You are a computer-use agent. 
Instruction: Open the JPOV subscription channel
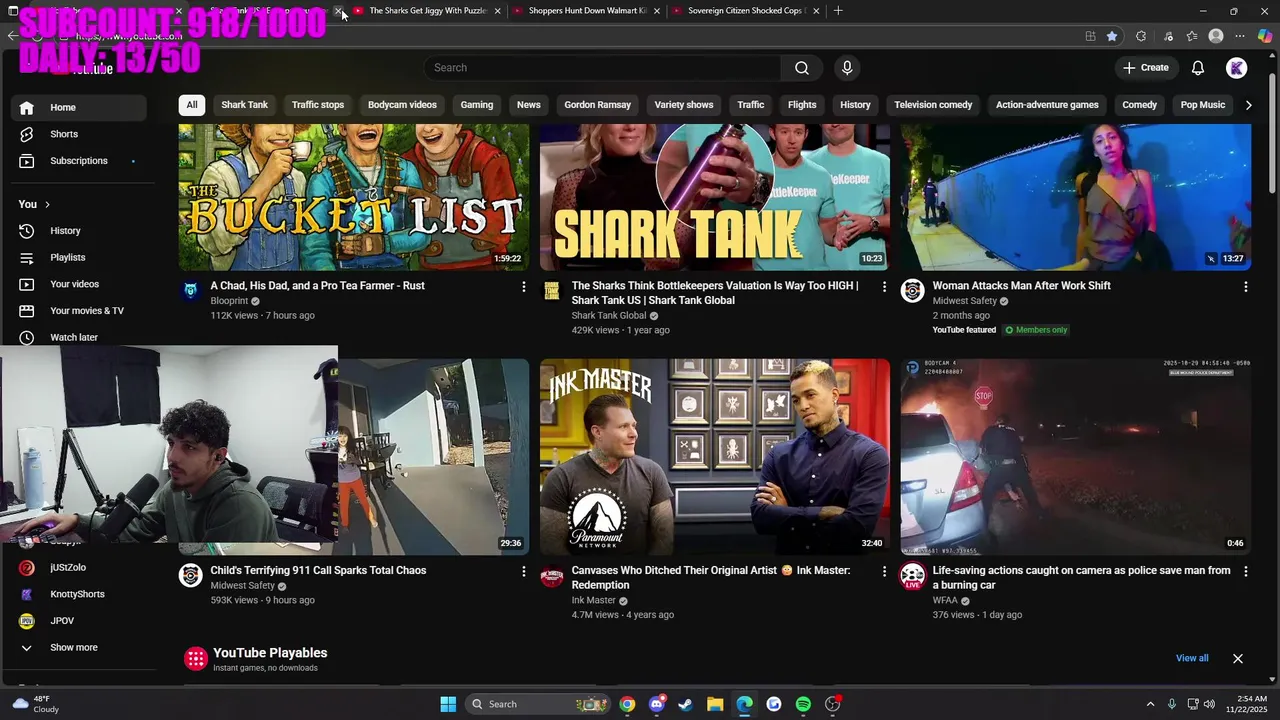coord(62,621)
